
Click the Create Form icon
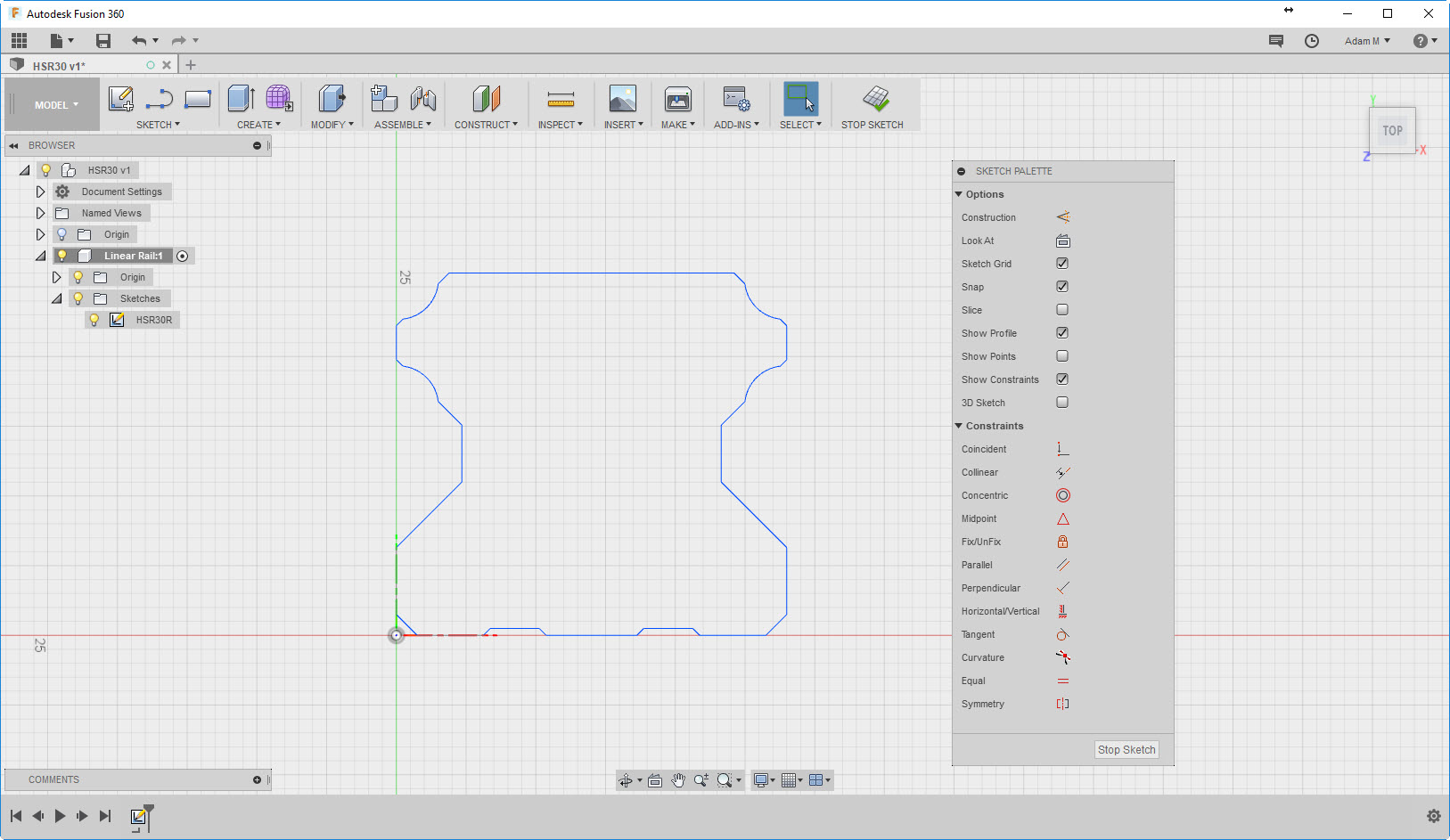[x=279, y=99]
